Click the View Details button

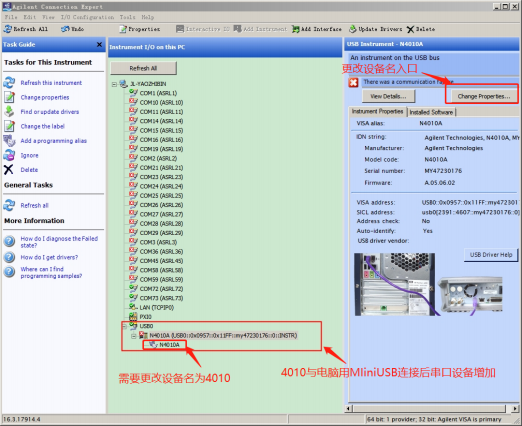pyautogui.click(x=388, y=96)
